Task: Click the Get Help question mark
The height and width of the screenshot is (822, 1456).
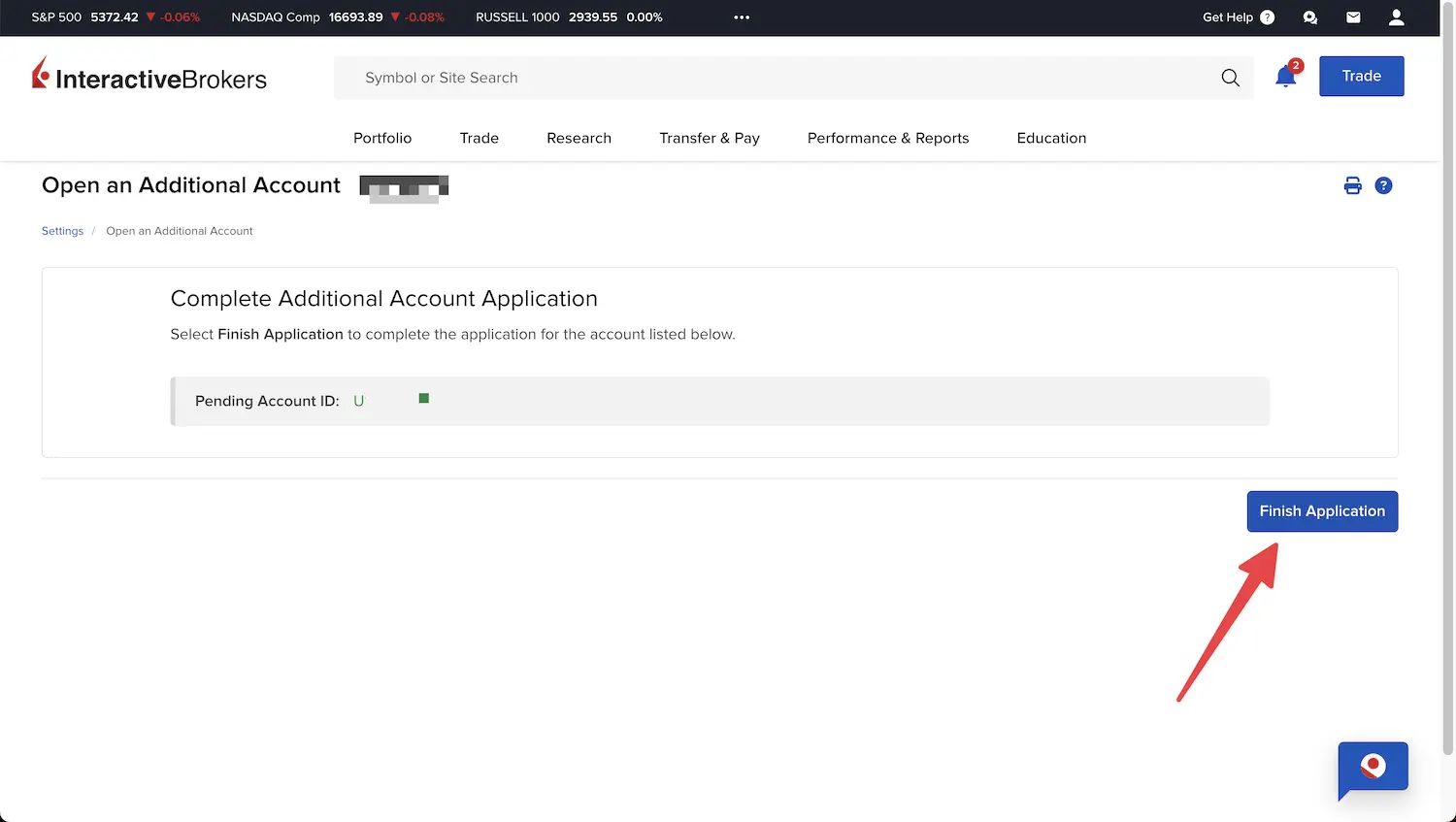Action: click(1267, 17)
